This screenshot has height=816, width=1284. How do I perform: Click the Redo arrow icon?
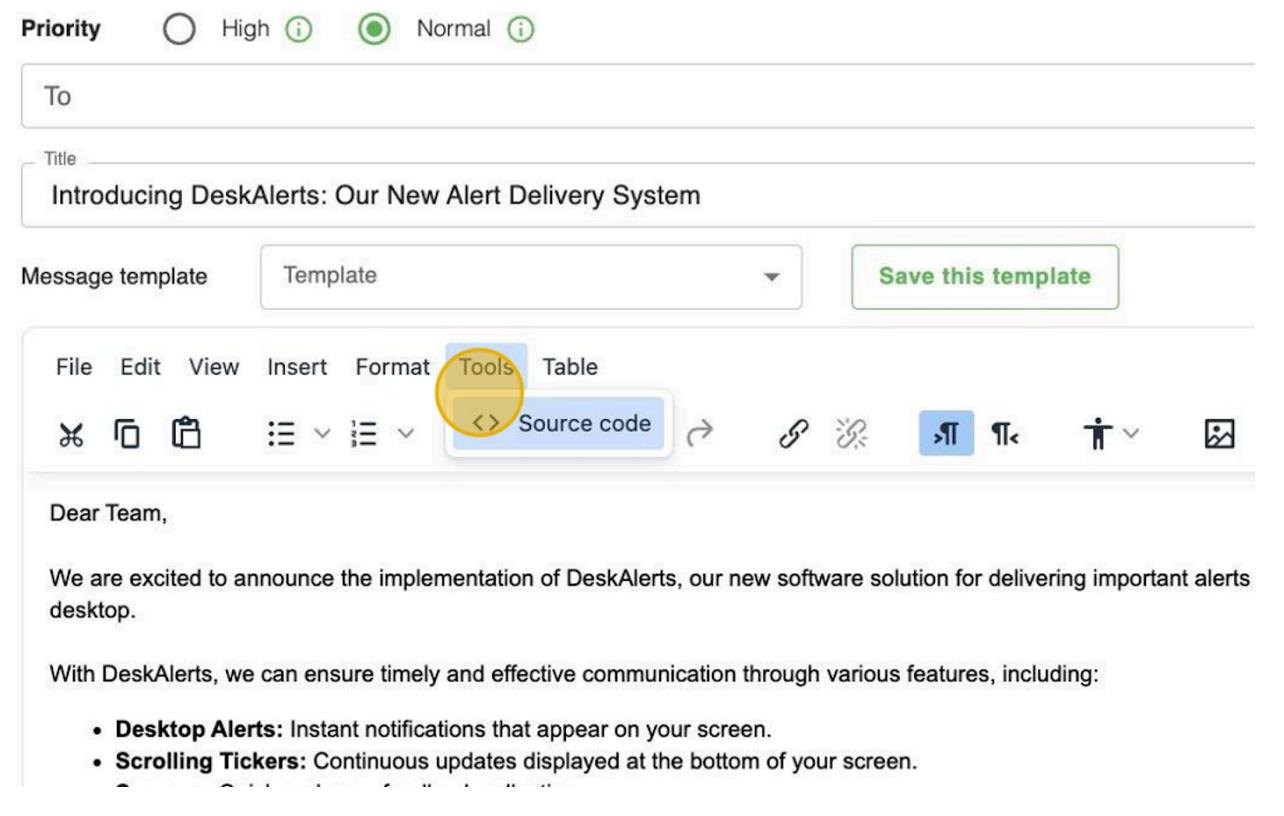701,433
